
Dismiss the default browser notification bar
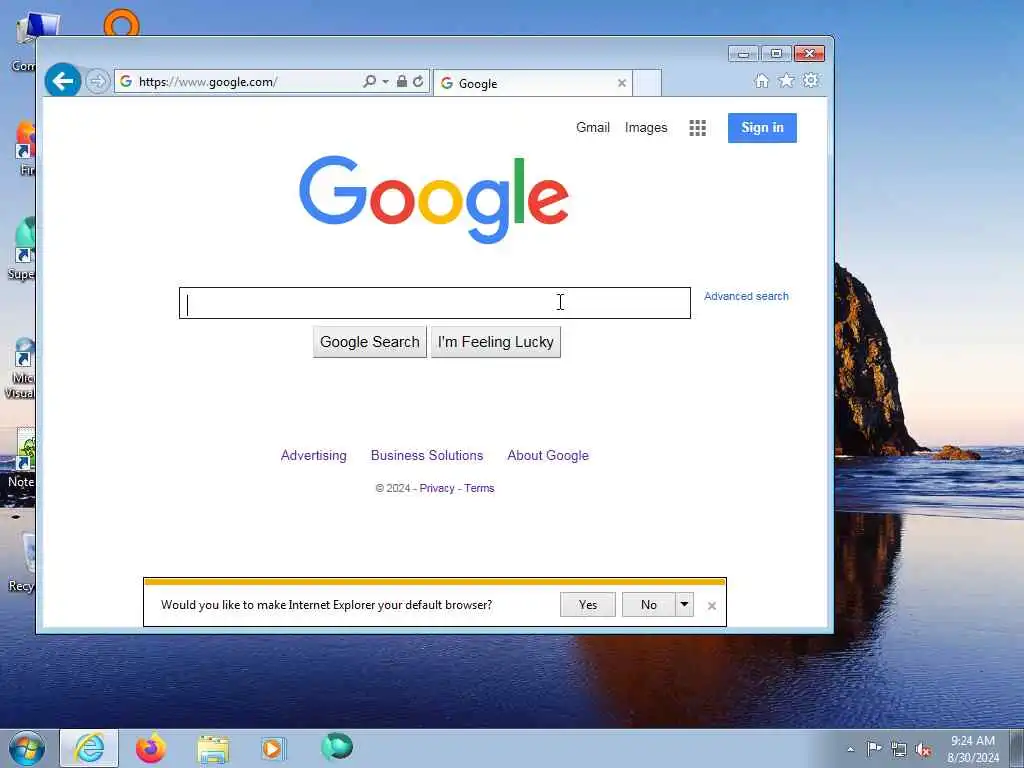pos(712,606)
